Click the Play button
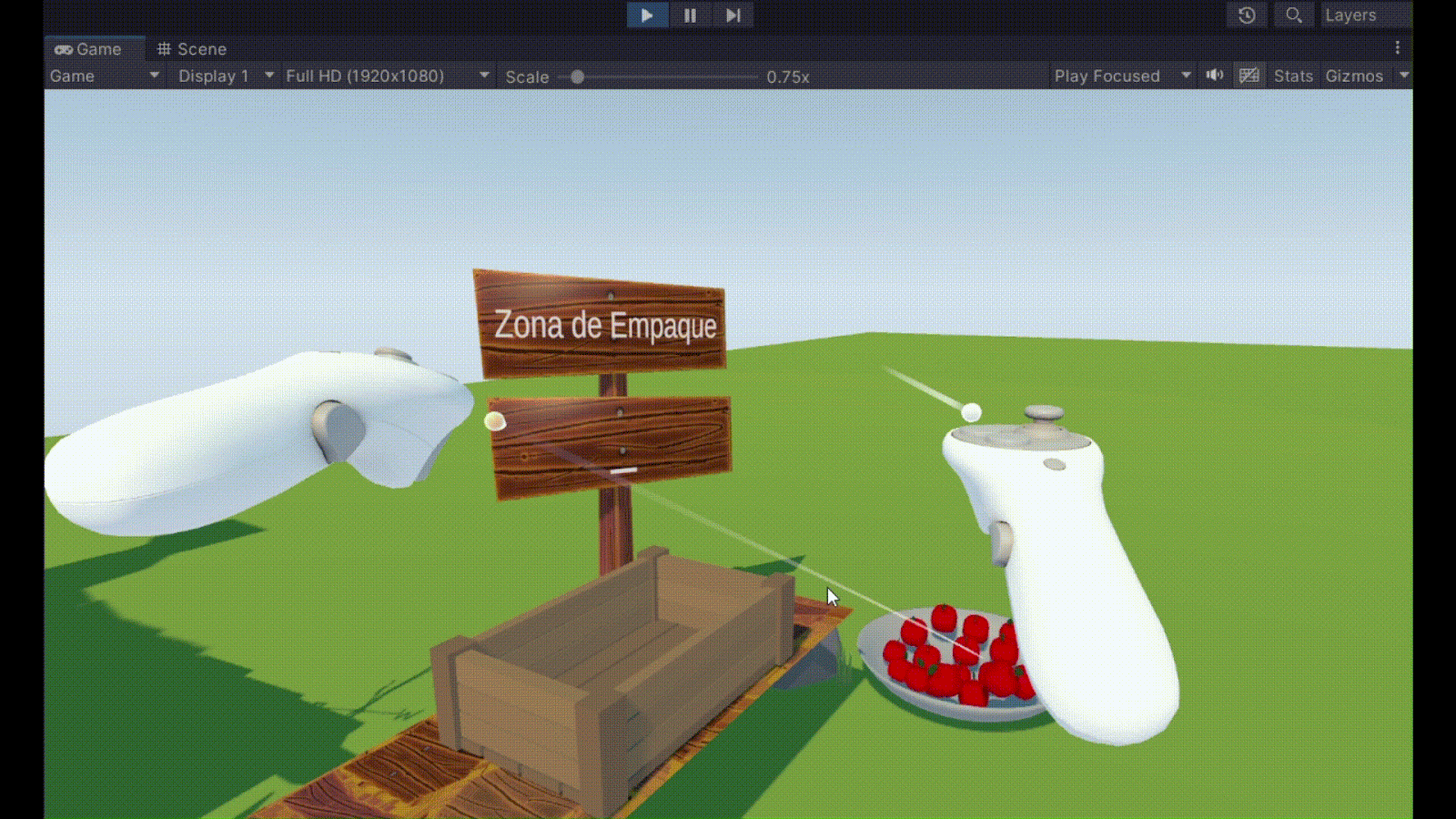Viewport: 1456px width, 819px height. click(x=647, y=15)
